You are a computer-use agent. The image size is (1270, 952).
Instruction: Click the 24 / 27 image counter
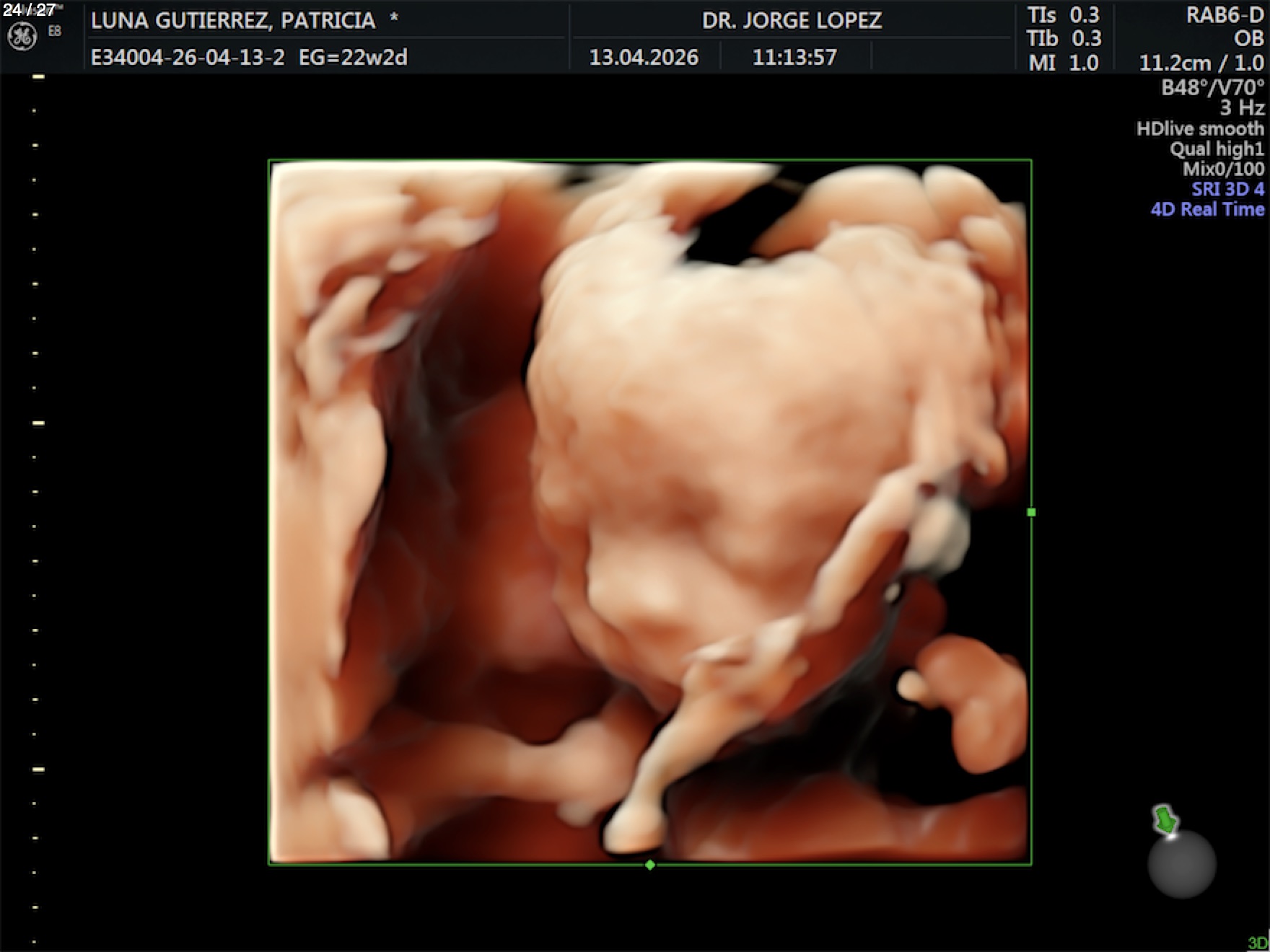click(x=29, y=9)
